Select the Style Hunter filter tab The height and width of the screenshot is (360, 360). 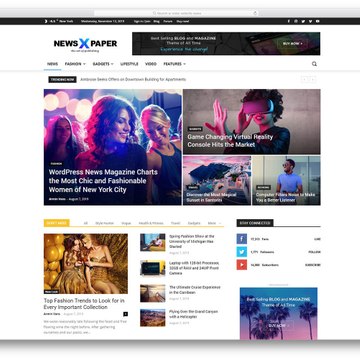coord(105,223)
